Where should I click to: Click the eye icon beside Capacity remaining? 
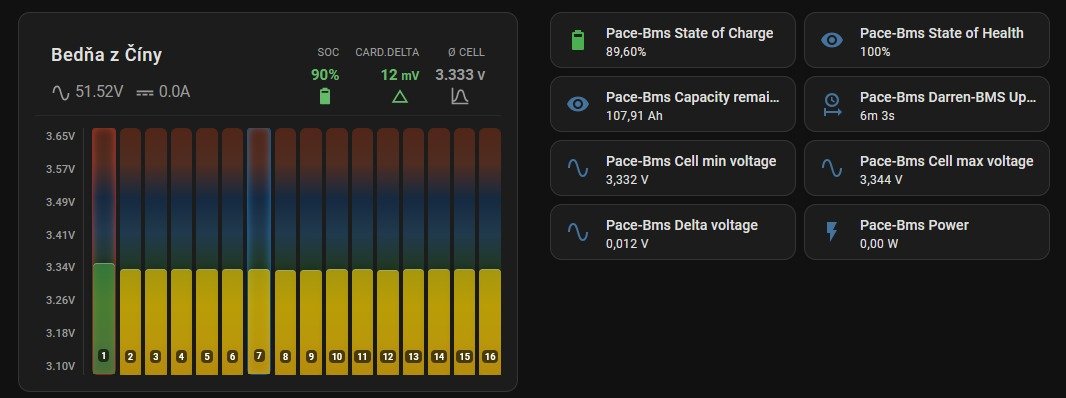tap(577, 104)
